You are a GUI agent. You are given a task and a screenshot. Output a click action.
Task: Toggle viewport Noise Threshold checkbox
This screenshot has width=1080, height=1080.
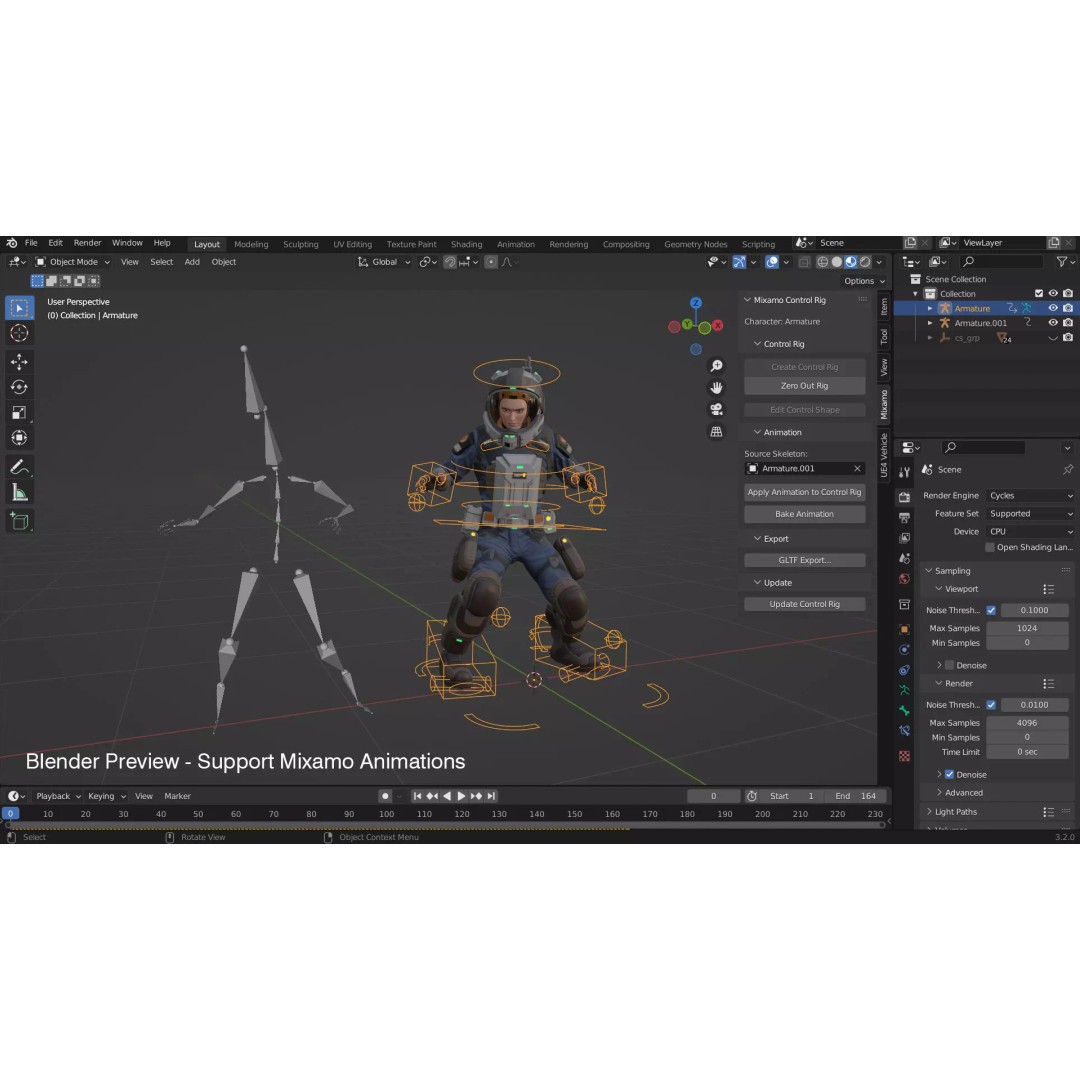click(x=991, y=610)
